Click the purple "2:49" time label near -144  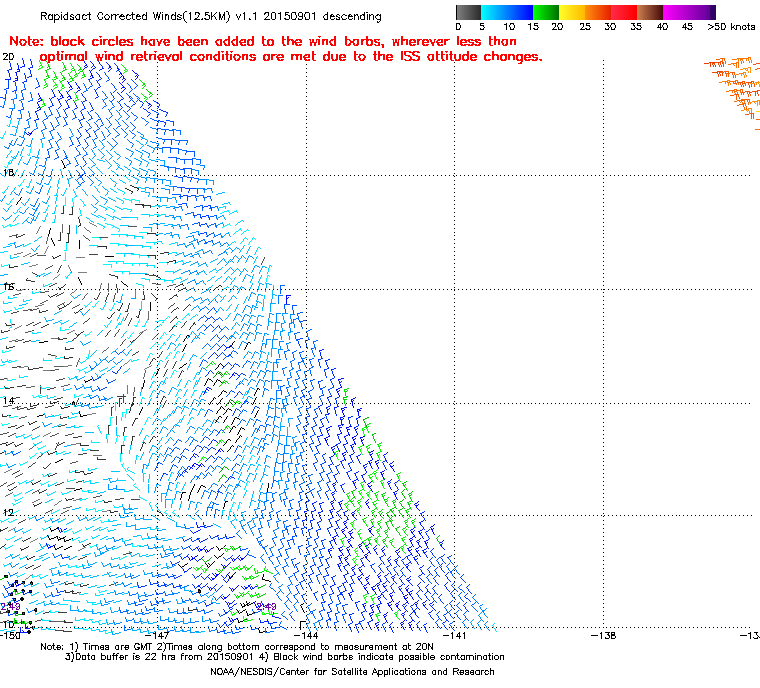coord(266,607)
